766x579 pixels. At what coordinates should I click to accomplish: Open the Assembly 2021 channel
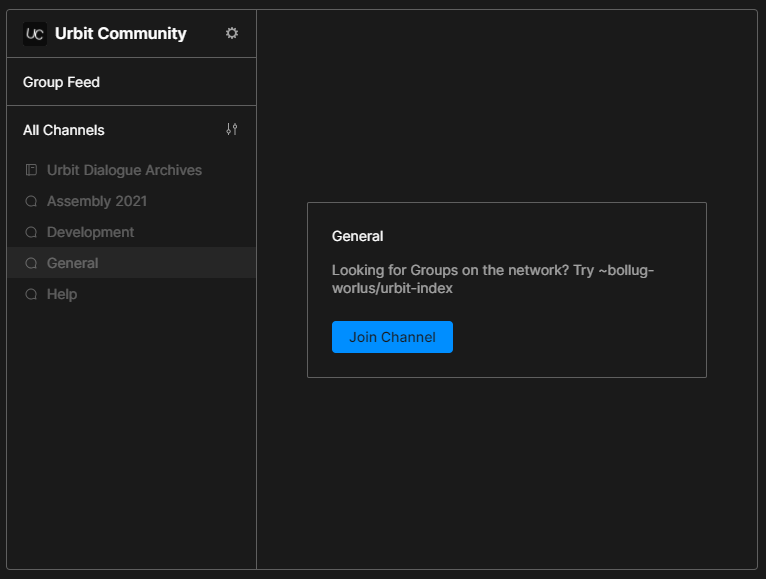[x=131, y=201]
